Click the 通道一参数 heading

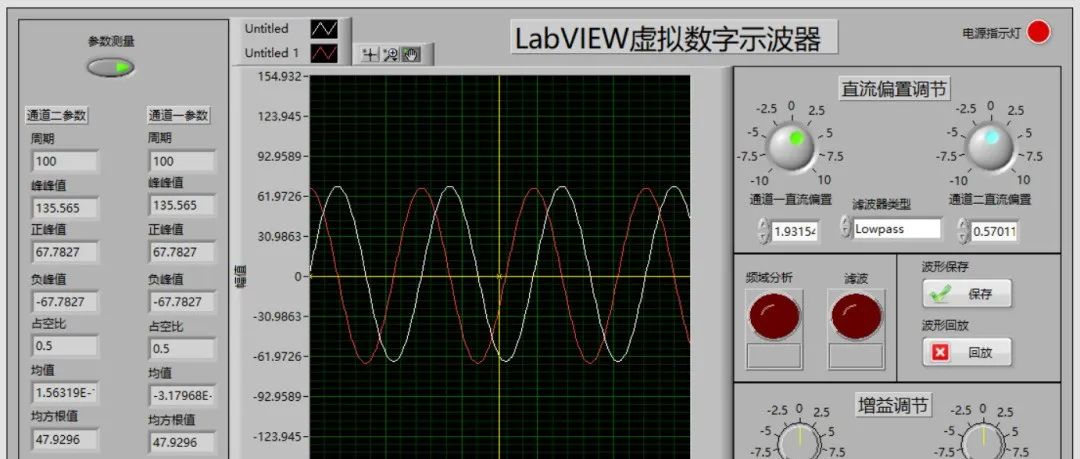click(178, 114)
